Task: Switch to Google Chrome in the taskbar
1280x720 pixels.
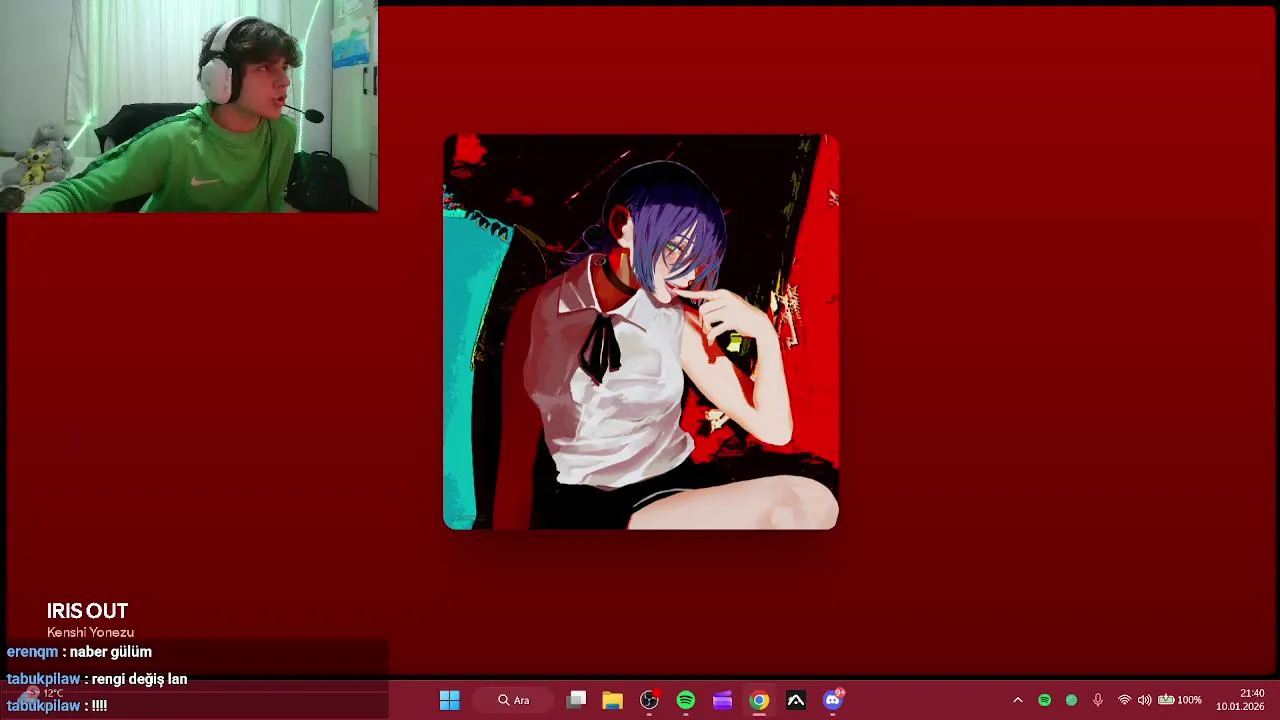Action: click(x=759, y=700)
